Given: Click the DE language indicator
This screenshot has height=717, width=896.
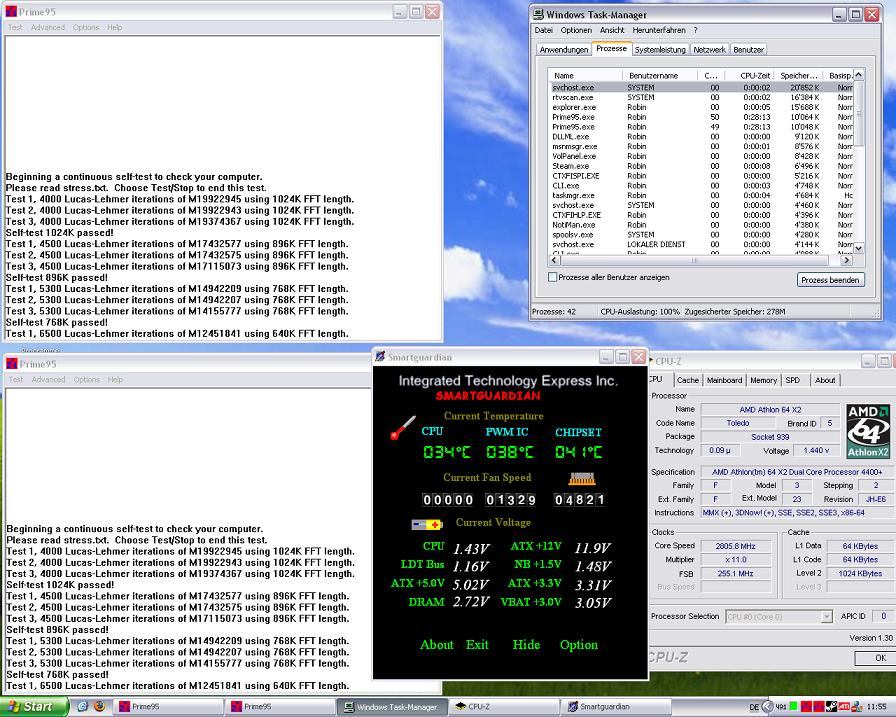Looking at the screenshot, I should [754, 707].
